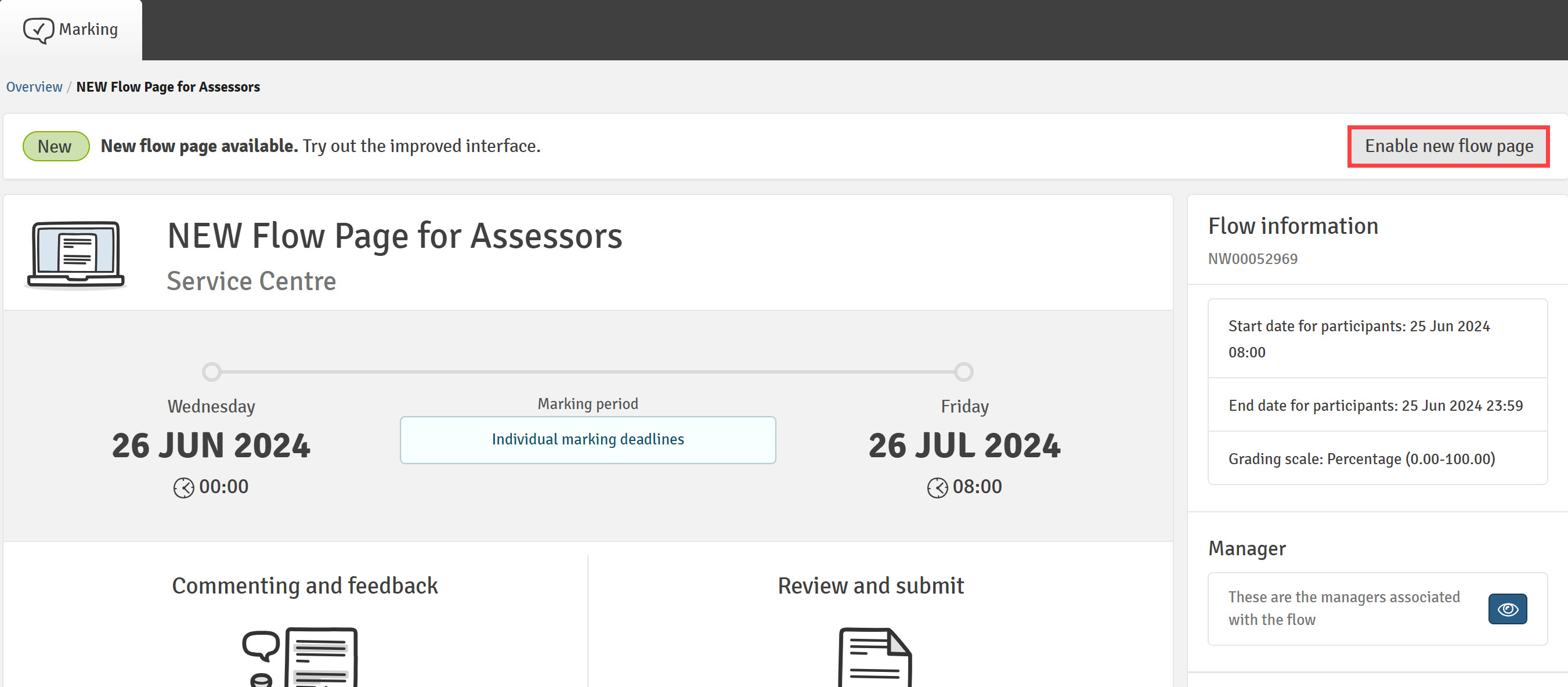Click the New flow page available message
This screenshot has width=1568, height=687.
(320, 146)
